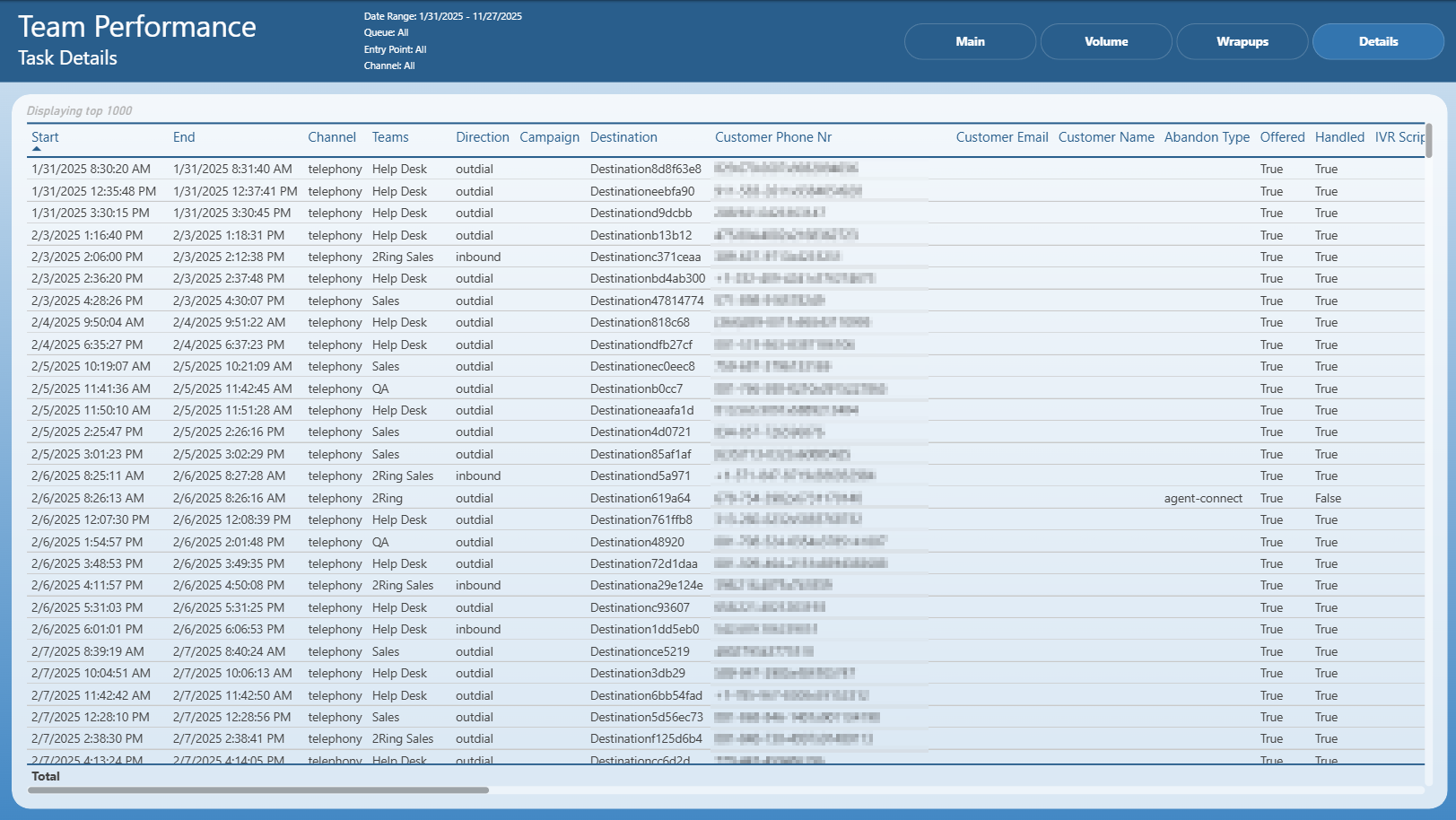This screenshot has height=820, width=1456.
Task: Open the Main report tab
Action: (x=970, y=41)
